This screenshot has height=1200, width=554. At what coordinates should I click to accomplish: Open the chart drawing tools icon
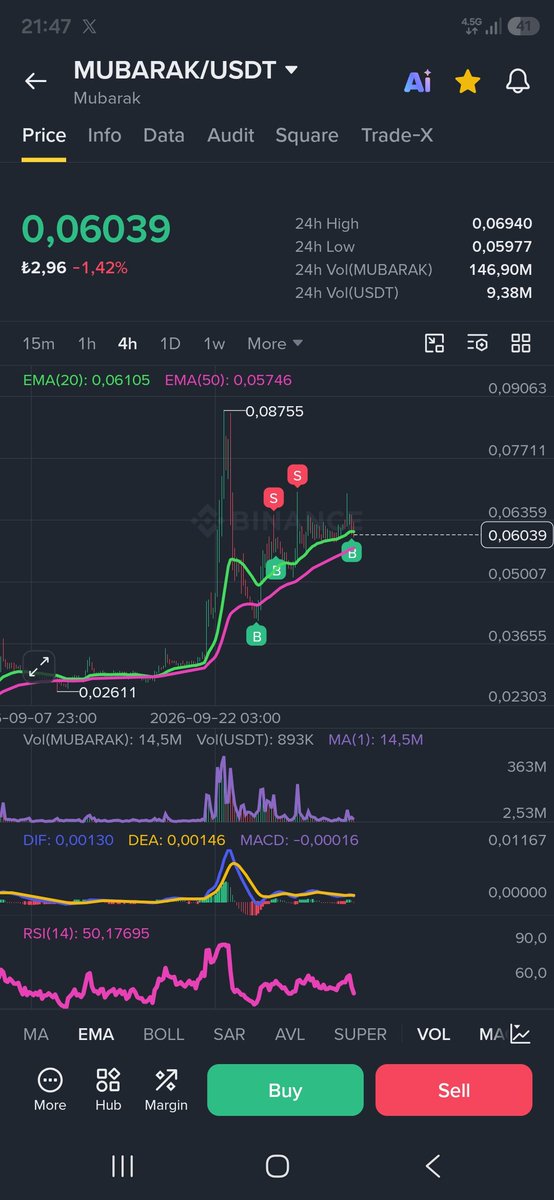pyautogui.click(x=434, y=343)
